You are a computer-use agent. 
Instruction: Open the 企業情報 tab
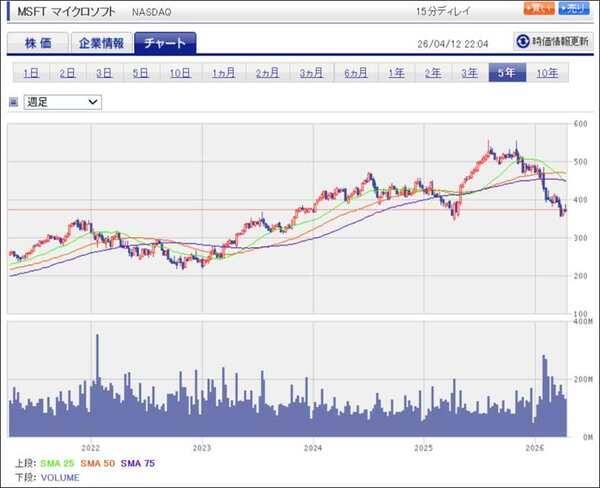[102, 43]
